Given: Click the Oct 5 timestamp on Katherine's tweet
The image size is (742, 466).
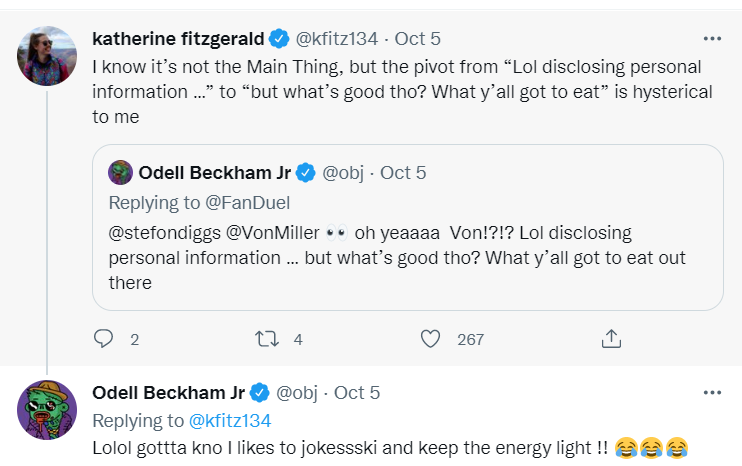Looking at the screenshot, I should click(x=417, y=39).
